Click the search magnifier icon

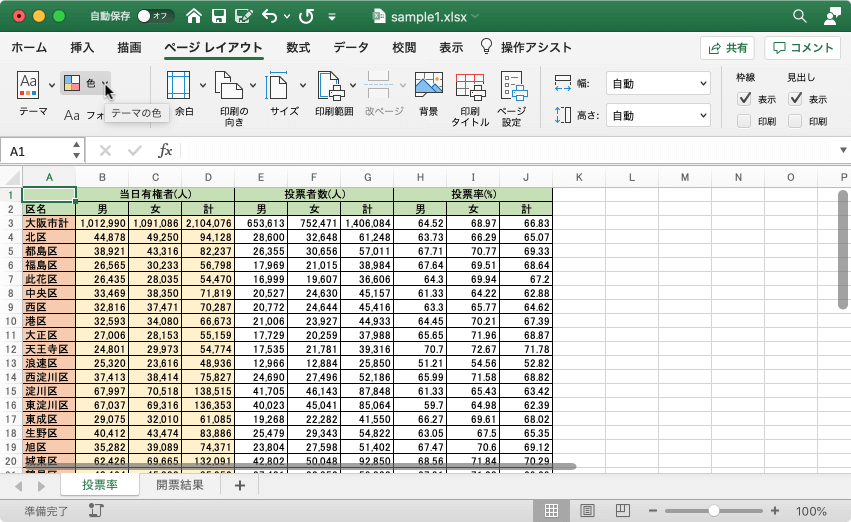799,16
